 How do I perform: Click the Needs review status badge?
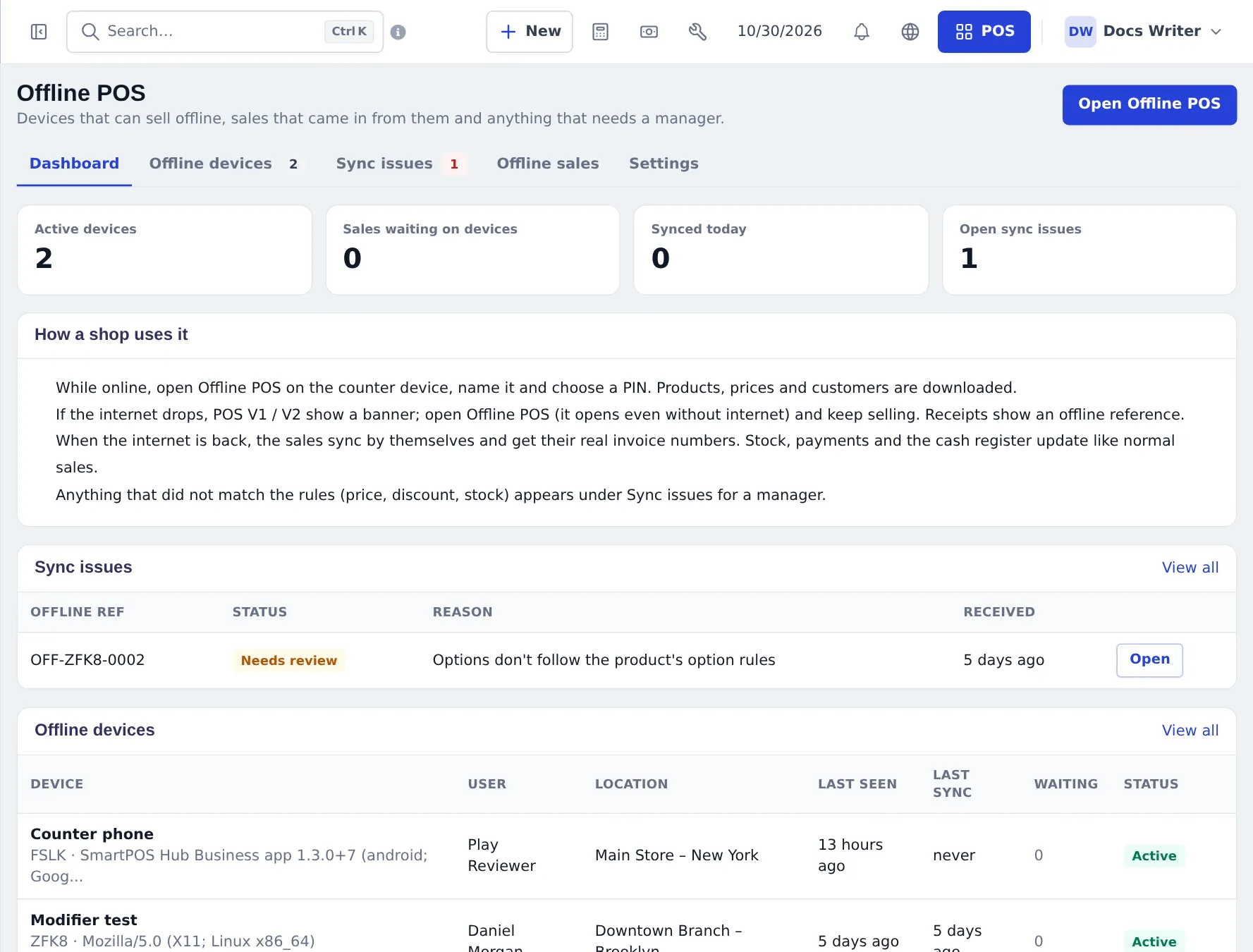[288, 661]
